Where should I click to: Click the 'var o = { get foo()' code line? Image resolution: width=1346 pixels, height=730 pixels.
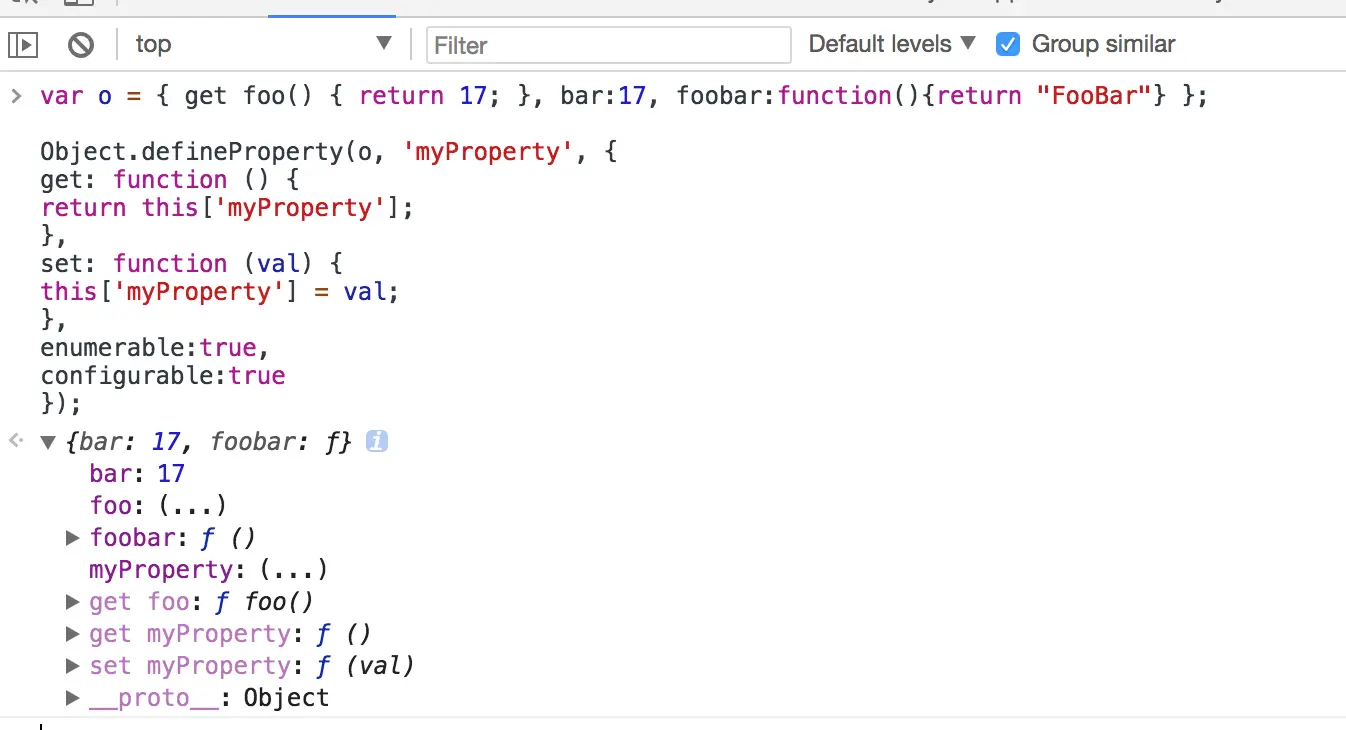[624, 96]
